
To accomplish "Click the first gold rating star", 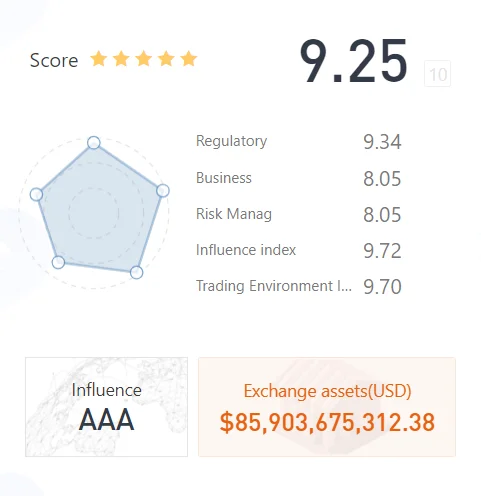I will (99, 59).
